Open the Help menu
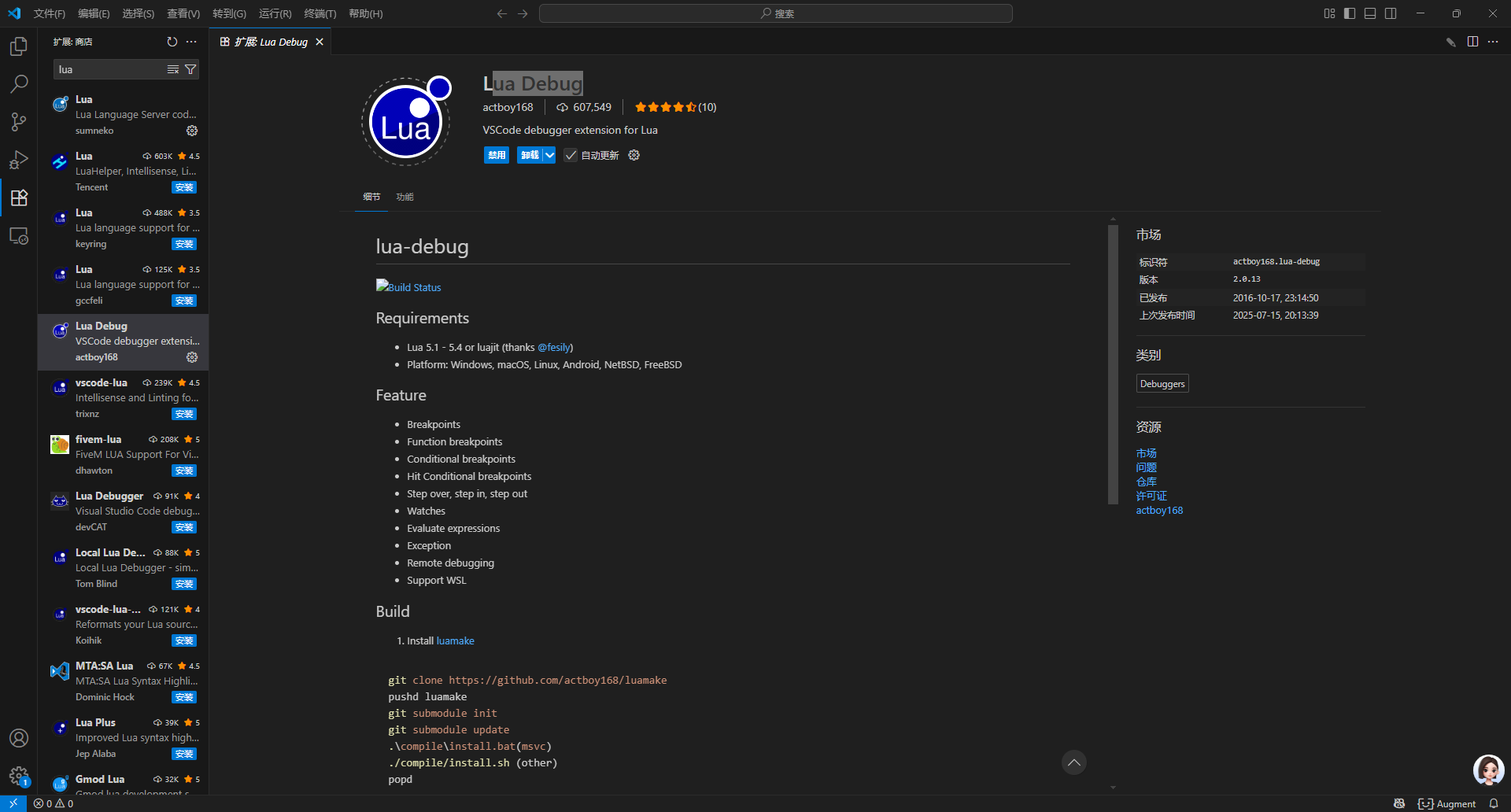The image size is (1511, 812). pos(365,13)
